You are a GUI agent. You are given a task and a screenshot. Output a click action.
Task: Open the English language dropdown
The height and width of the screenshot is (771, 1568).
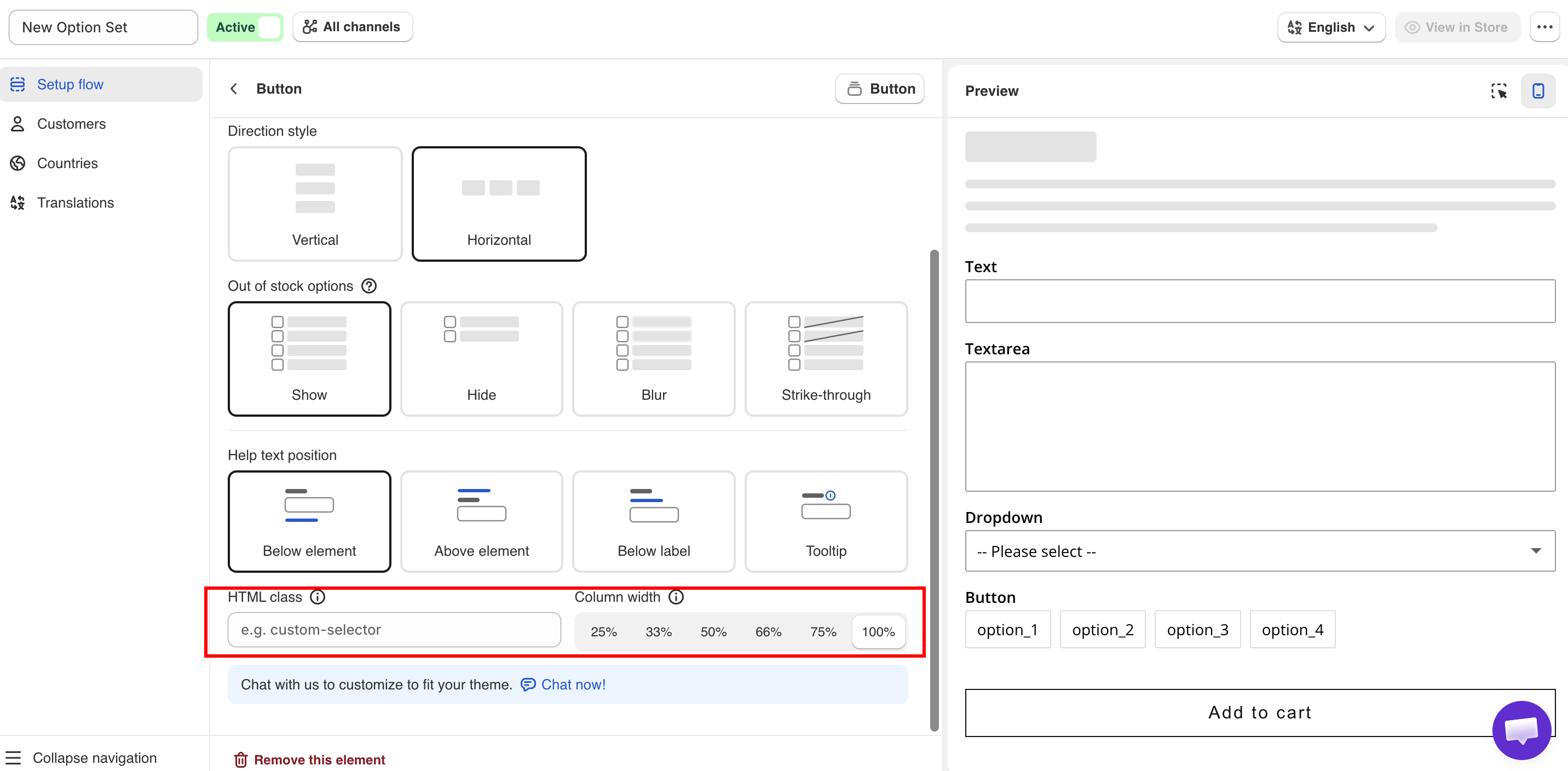click(x=1331, y=27)
